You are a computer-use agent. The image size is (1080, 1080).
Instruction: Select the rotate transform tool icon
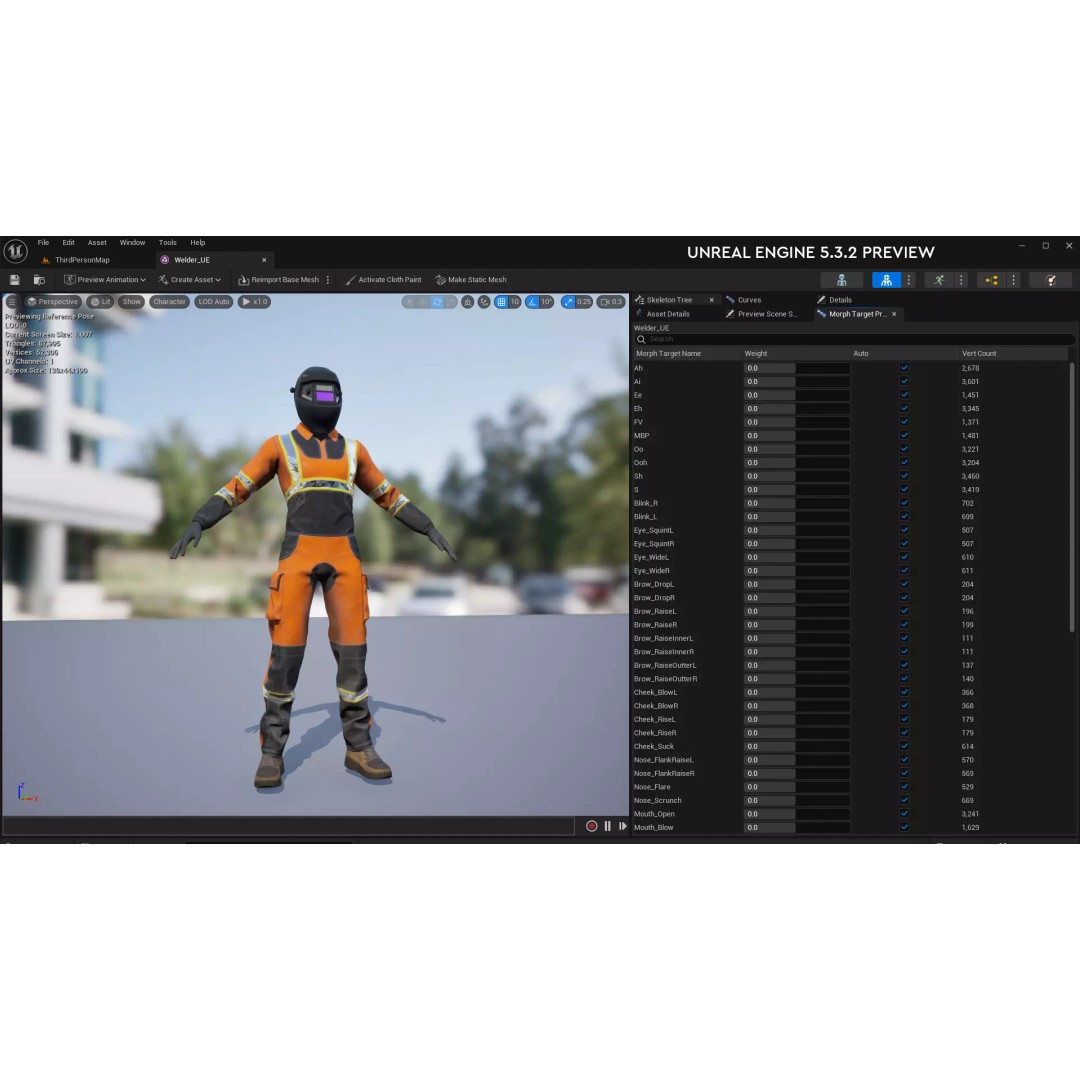437,302
